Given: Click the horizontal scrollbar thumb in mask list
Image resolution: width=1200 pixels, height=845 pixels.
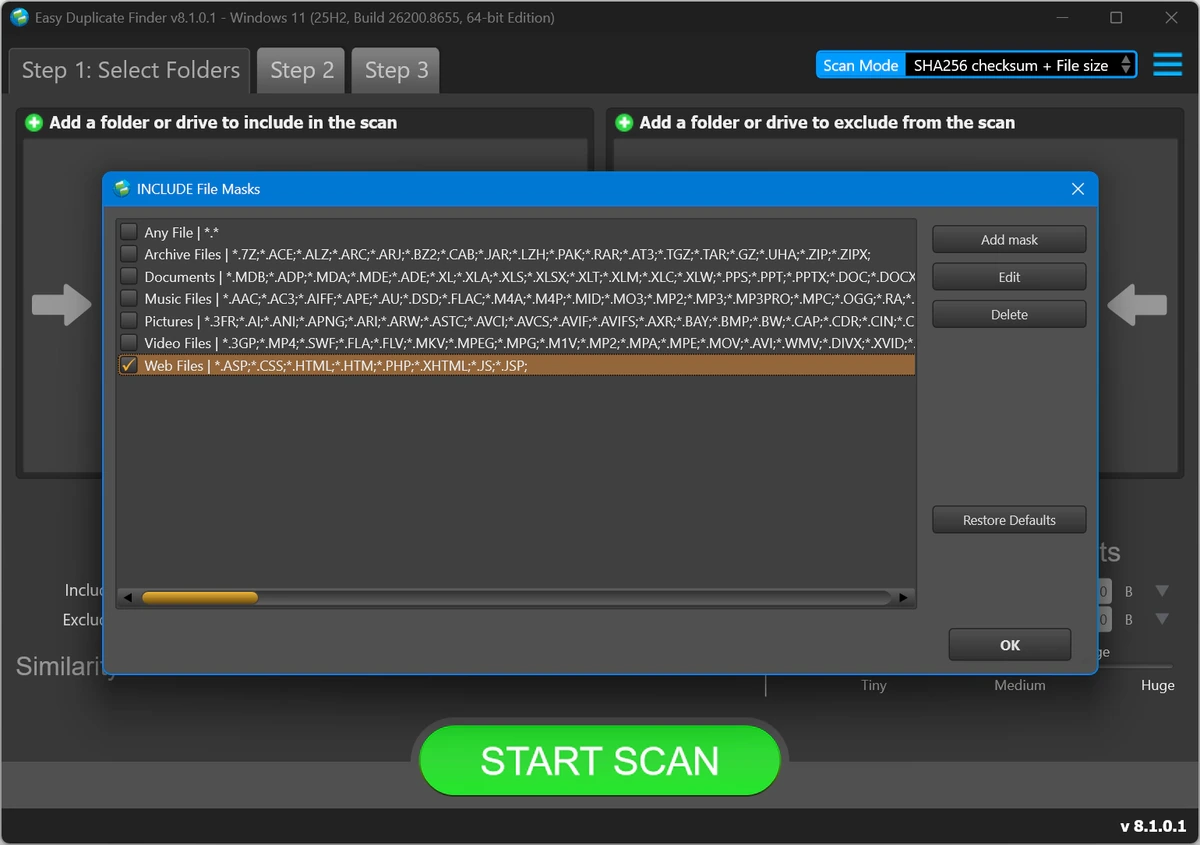Looking at the screenshot, I should point(200,597).
